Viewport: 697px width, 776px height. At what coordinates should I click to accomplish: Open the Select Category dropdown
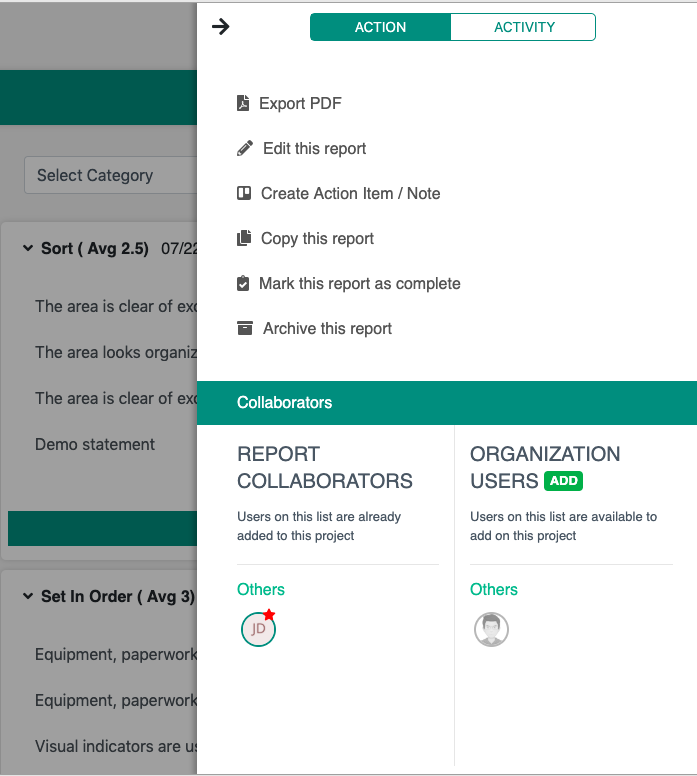[110, 175]
